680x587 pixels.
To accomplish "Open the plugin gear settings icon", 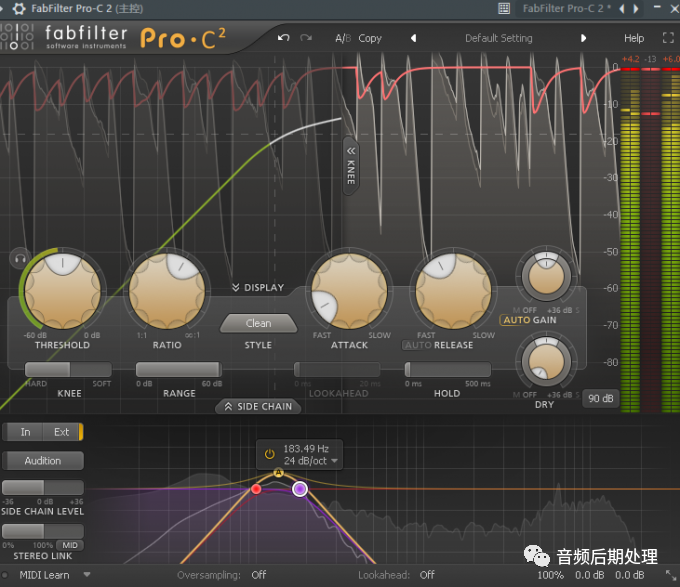I will tap(19, 8).
